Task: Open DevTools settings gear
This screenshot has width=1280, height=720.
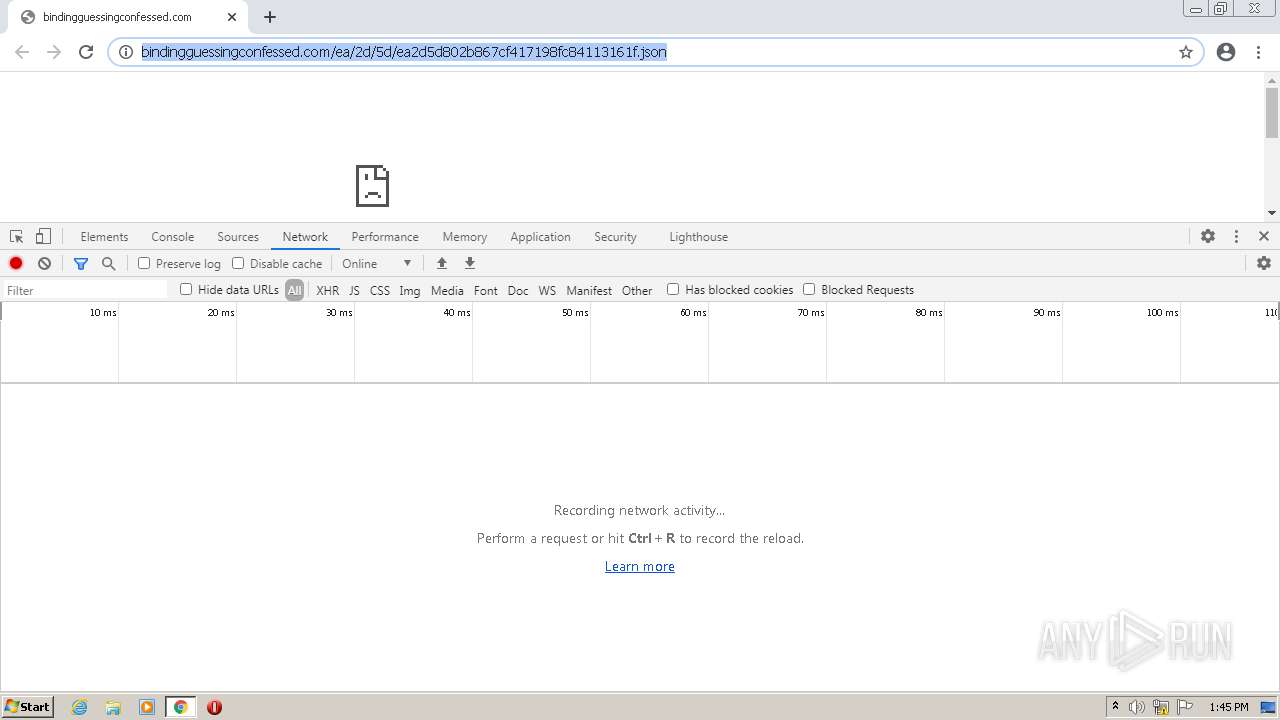Action: [1208, 236]
